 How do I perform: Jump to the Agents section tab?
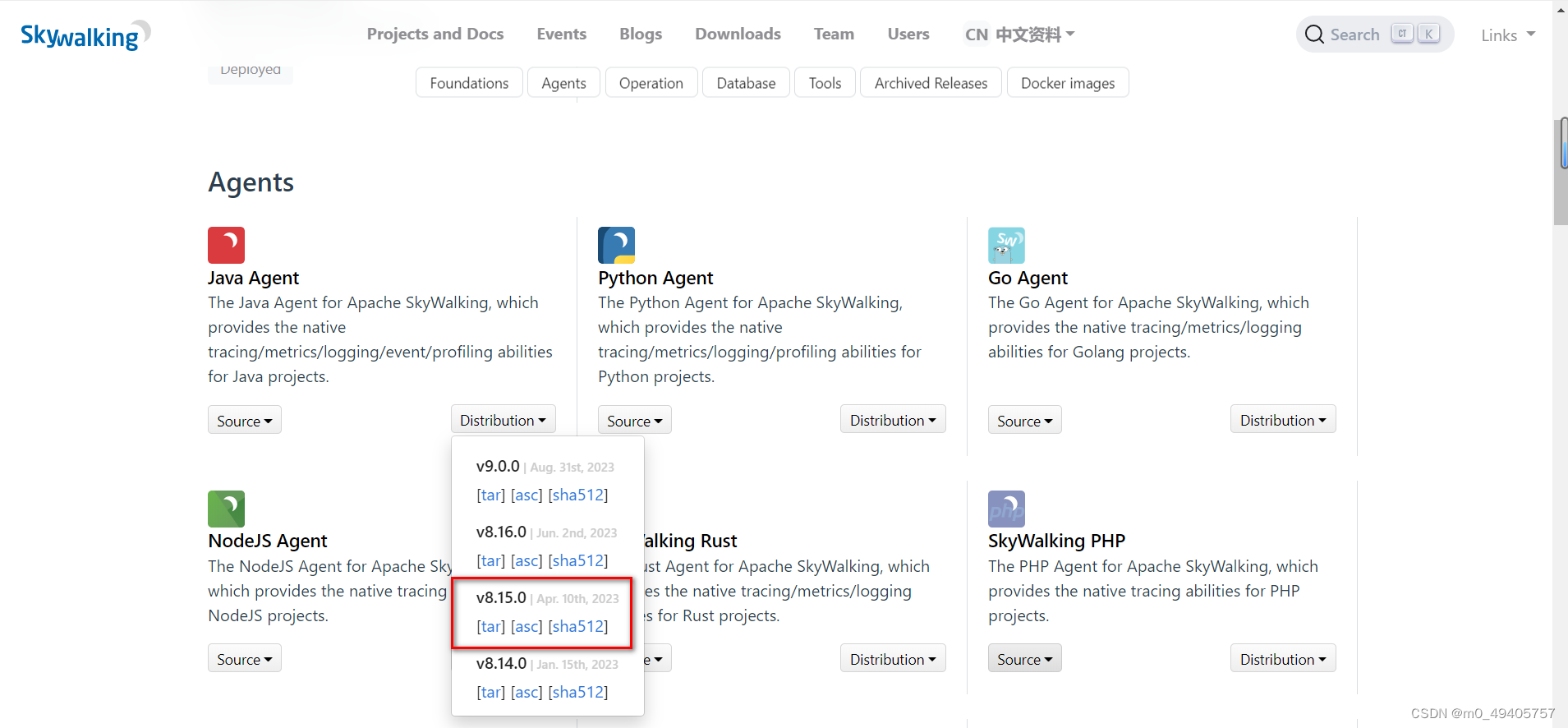click(x=563, y=83)
